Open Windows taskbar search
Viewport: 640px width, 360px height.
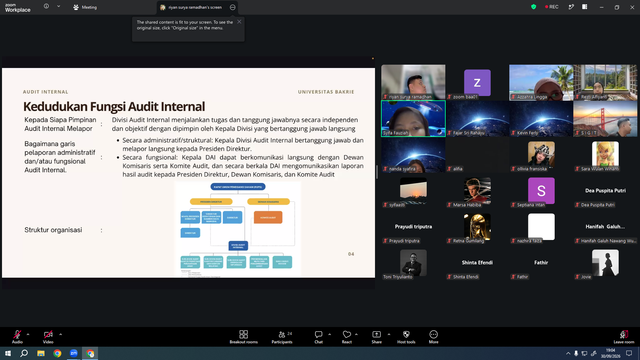point(24,353)
